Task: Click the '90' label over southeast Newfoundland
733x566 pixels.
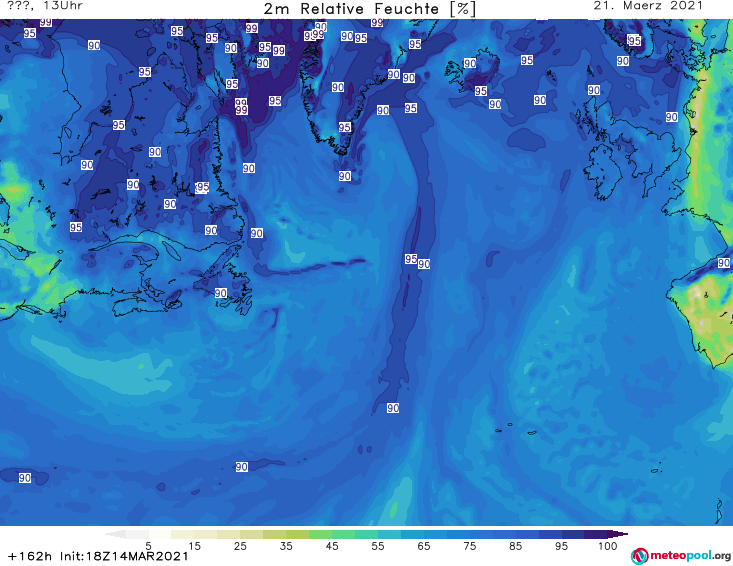Action: [221, 293]
